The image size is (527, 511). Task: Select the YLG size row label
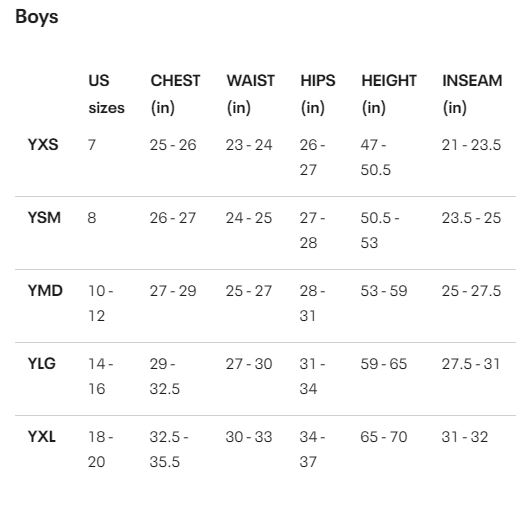point(42,363)
